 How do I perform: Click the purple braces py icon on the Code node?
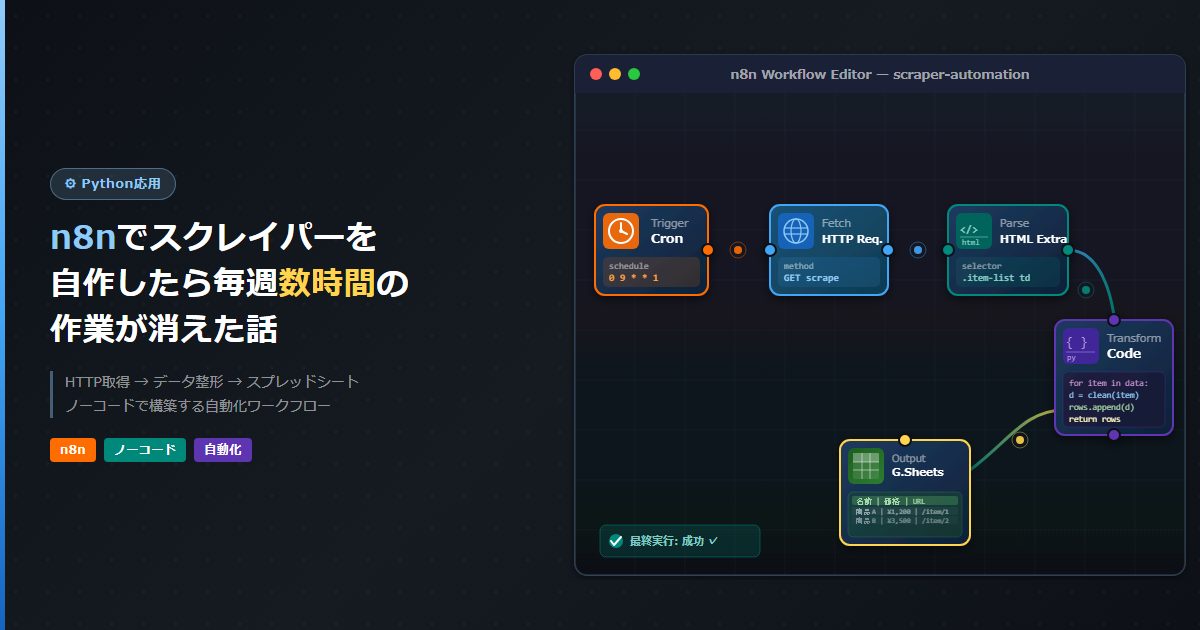click(x=1080, y=346)
